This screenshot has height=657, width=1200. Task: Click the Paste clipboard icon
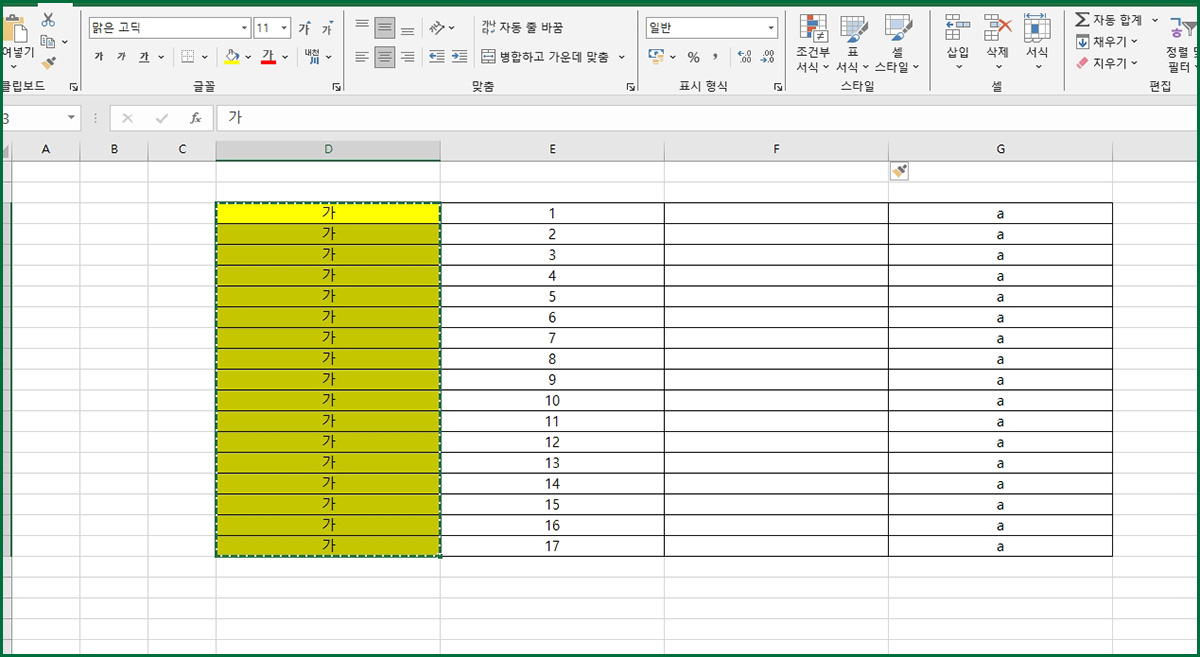click(x=14, y=27)
